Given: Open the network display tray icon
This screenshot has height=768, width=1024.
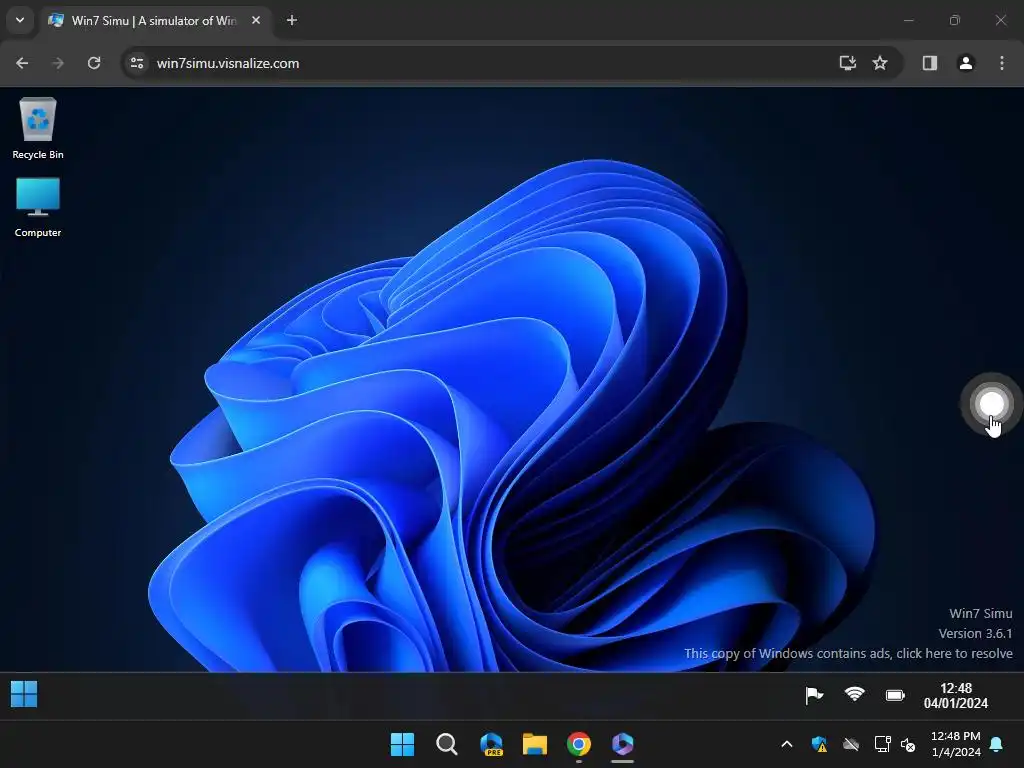Looking at the screenshot, I should click(x=882, y=744).
